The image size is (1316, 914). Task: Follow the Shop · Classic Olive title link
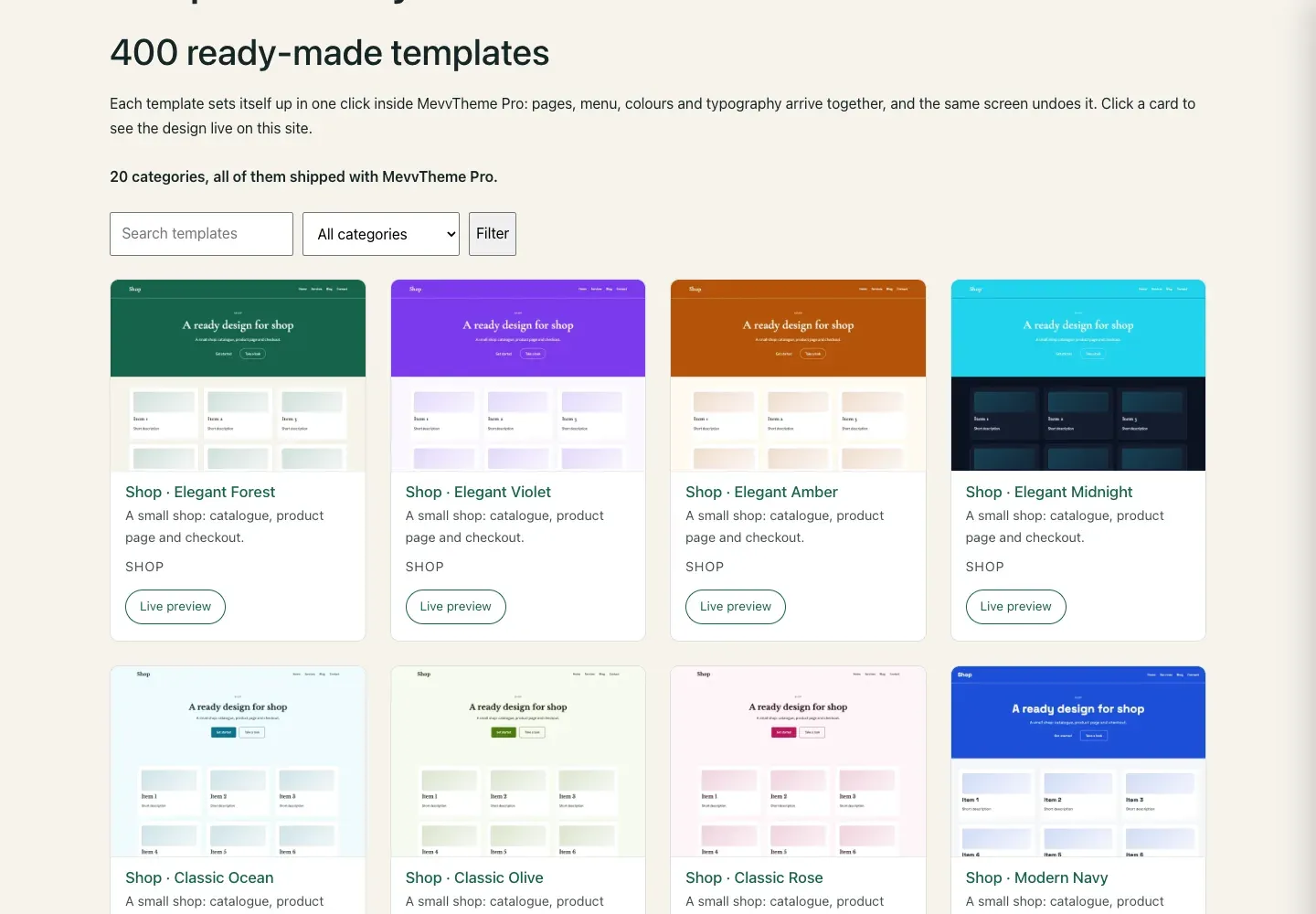tap(474, 877)
